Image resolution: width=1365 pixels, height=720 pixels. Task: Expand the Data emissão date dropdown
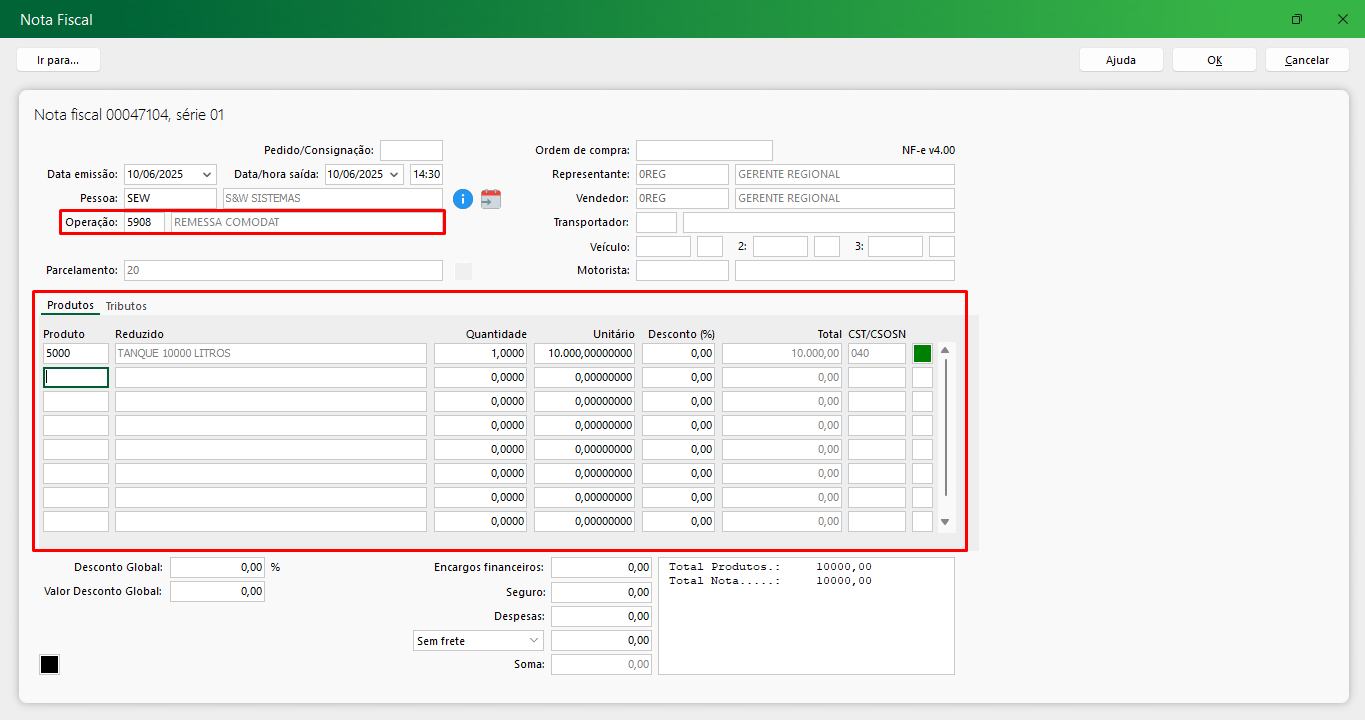pyautogui.click(x=207, y=174)
